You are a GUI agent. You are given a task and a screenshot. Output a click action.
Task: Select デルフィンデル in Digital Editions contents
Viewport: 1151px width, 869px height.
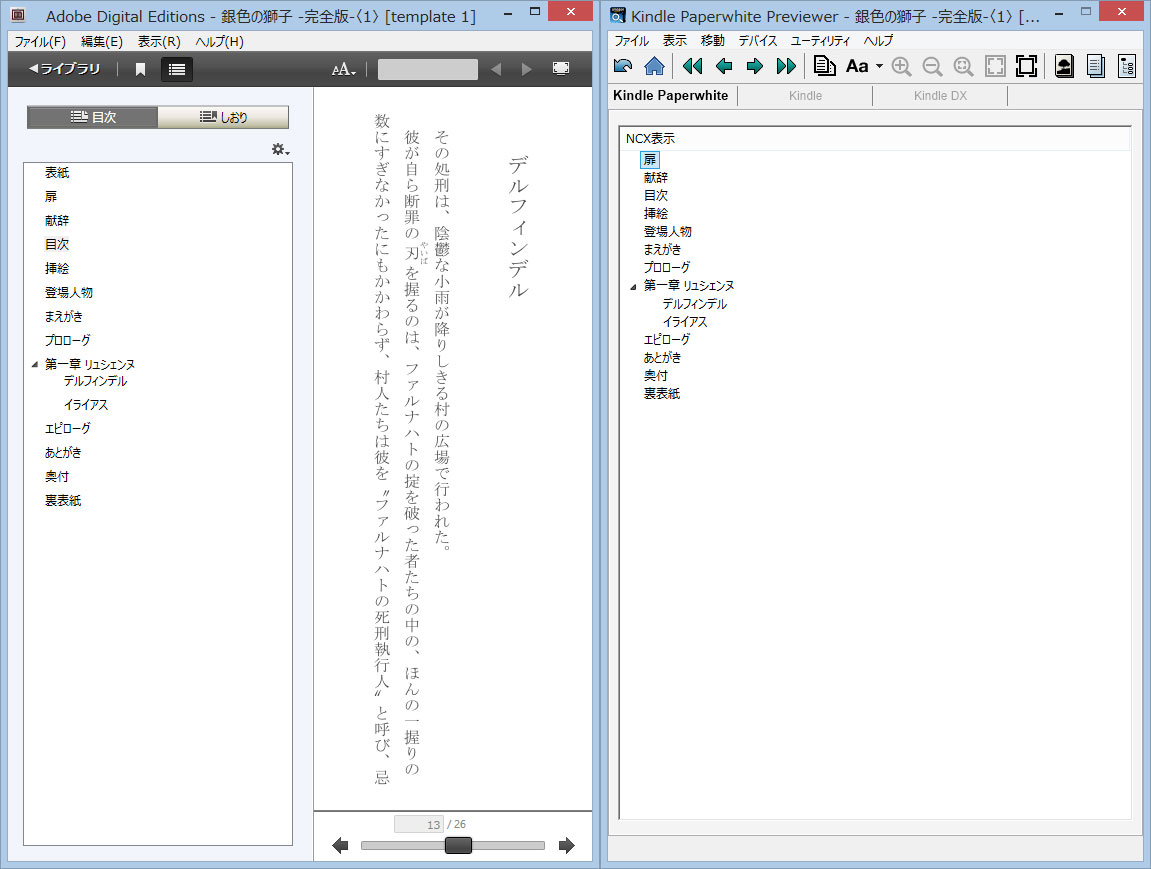pos(95,381)
